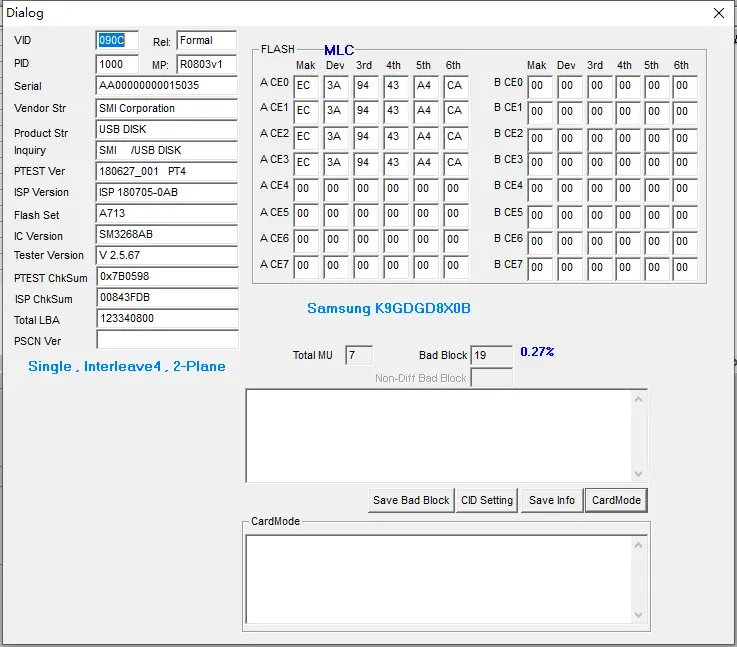Click the Vendor Str field

click(x=167, y=108)
